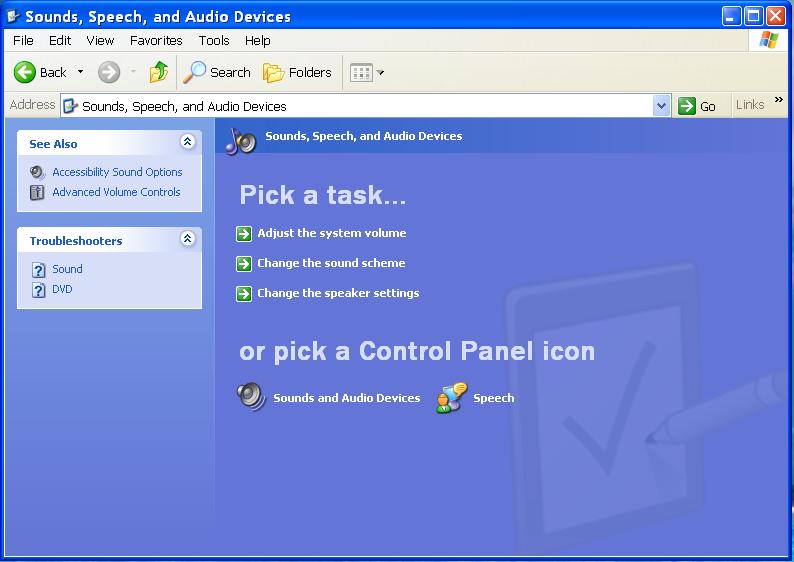Image resolution: width=794 pixels, height=562 pixels.
Task: Click the Up folder toolbar icon
Action: click(158, 72)
